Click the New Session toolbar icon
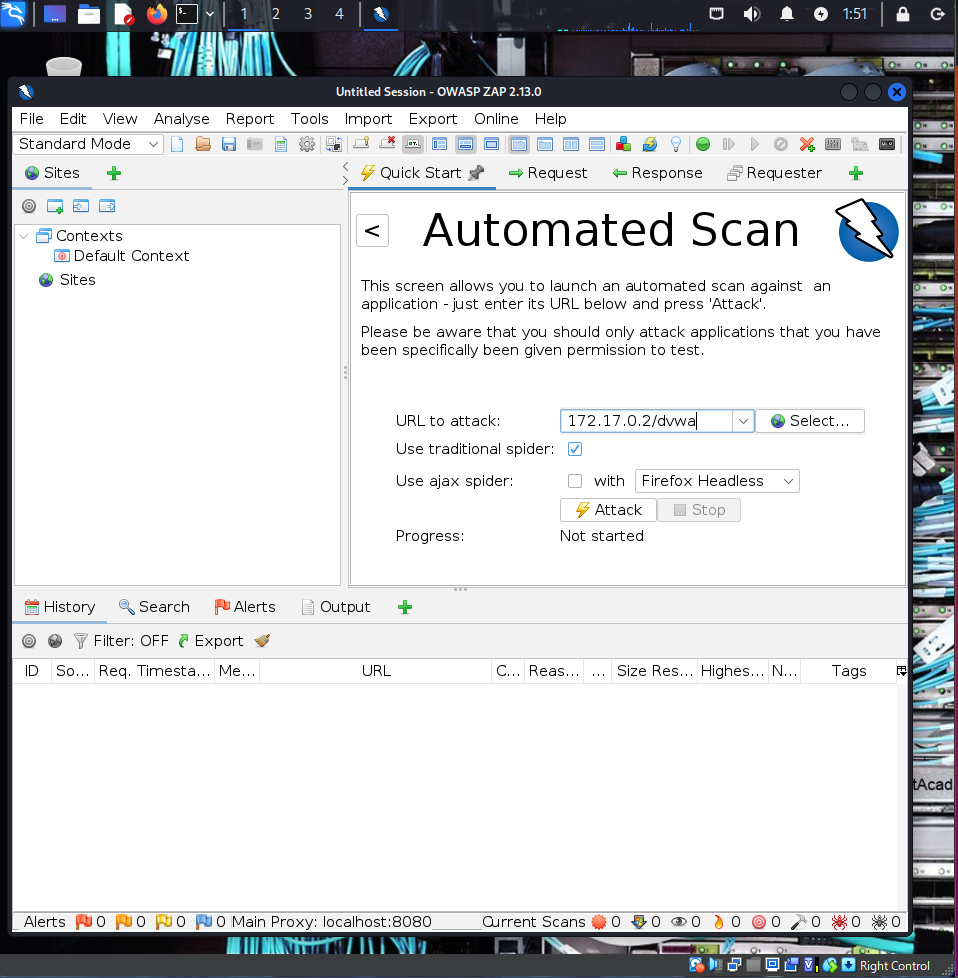Viewport: 958px width, 978px height. click(177, 145)
